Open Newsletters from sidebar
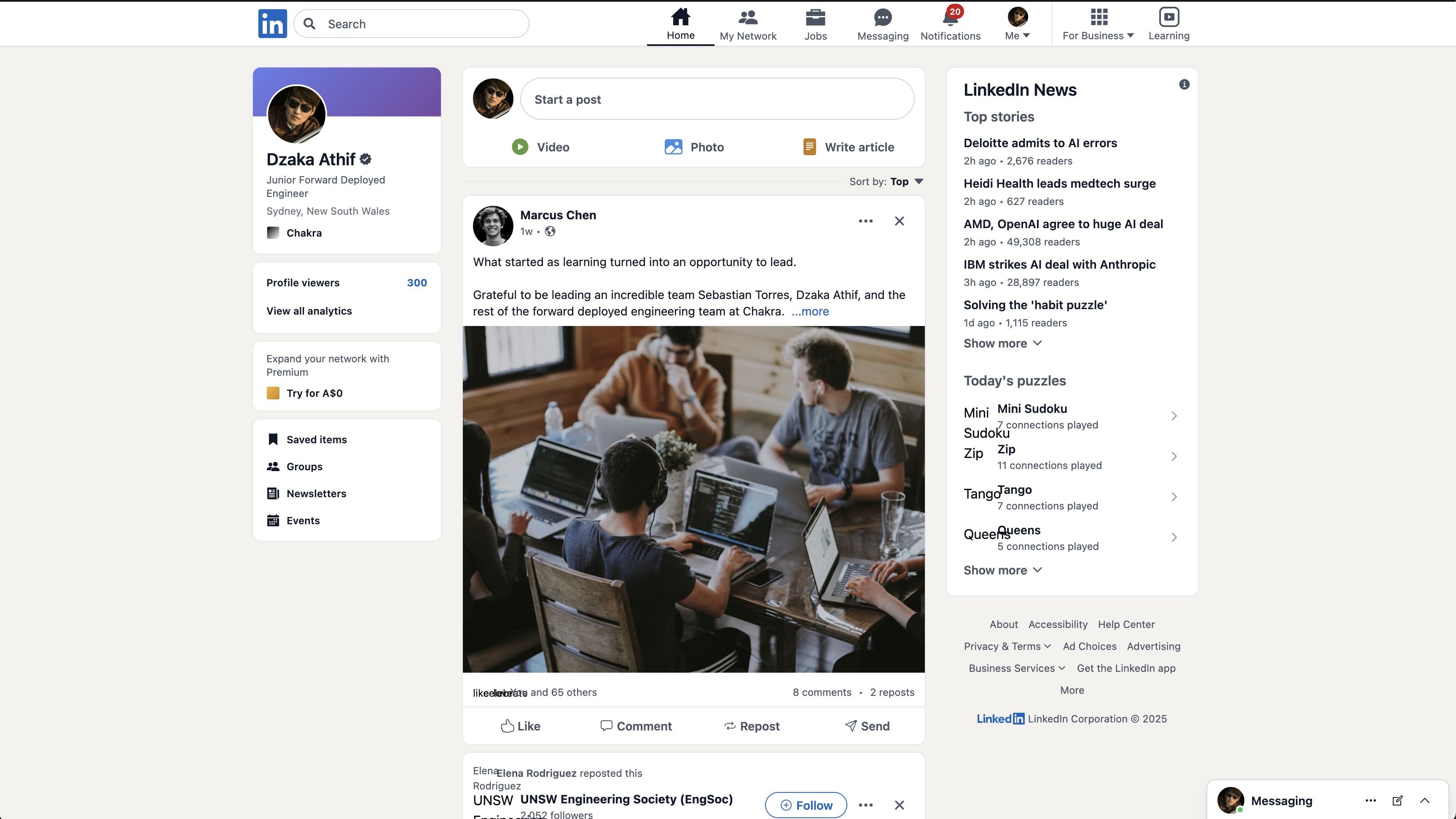This screenshot has height=819, width=1456. (306, 494)
